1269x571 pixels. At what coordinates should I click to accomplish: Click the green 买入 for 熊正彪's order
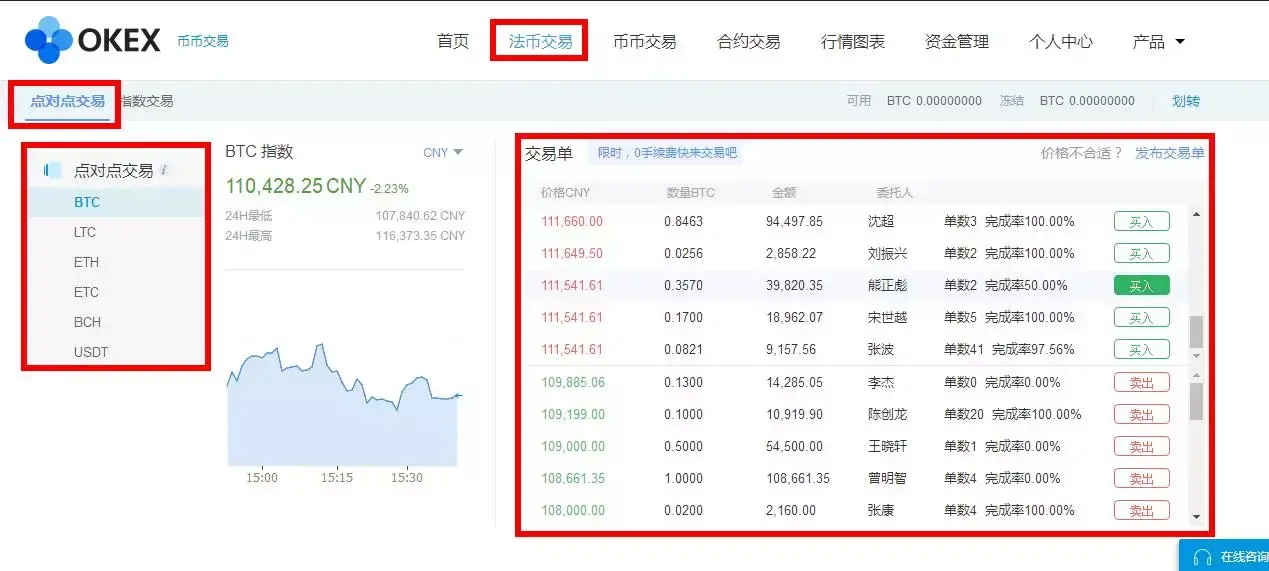click(x=1141, y=286)
